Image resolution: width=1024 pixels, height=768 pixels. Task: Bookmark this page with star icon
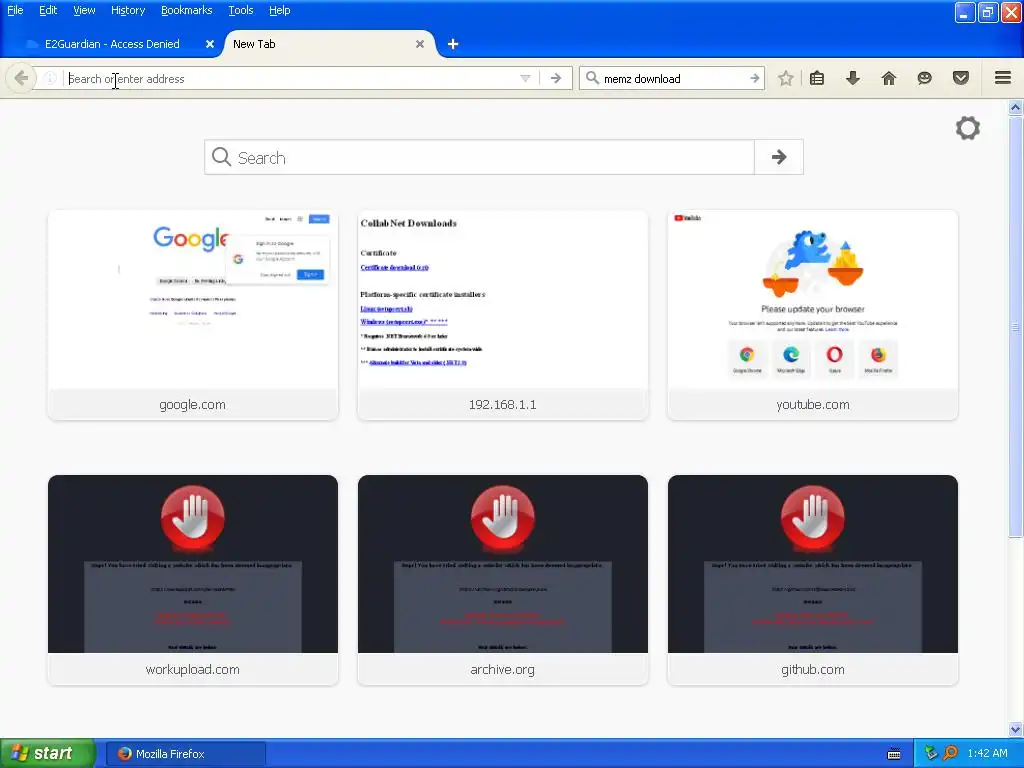pos(786,78)
